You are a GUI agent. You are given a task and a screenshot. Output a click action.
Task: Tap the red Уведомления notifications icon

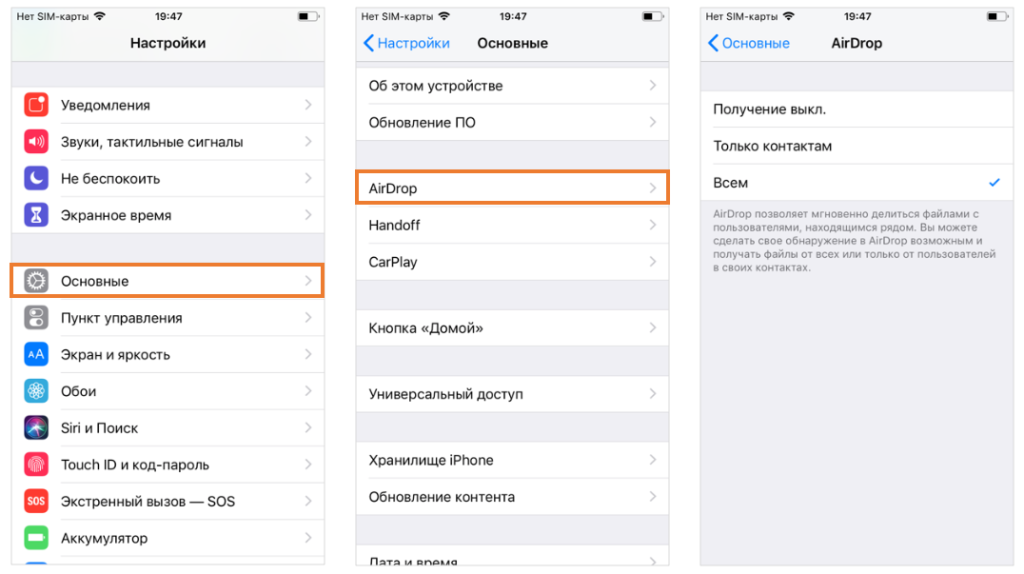coord(36,104)
